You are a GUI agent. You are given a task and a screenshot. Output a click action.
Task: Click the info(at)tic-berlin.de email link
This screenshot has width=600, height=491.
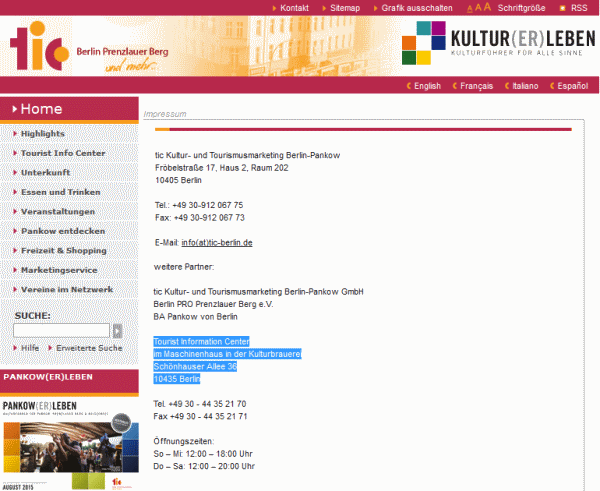[x=217, y=243]
